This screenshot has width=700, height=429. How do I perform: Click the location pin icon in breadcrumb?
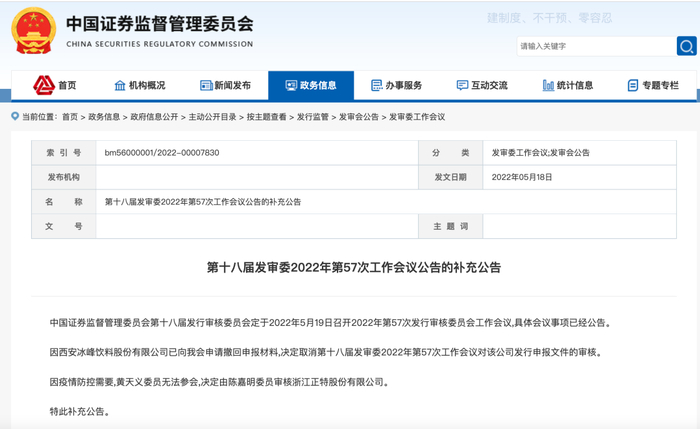pos(15,117)
